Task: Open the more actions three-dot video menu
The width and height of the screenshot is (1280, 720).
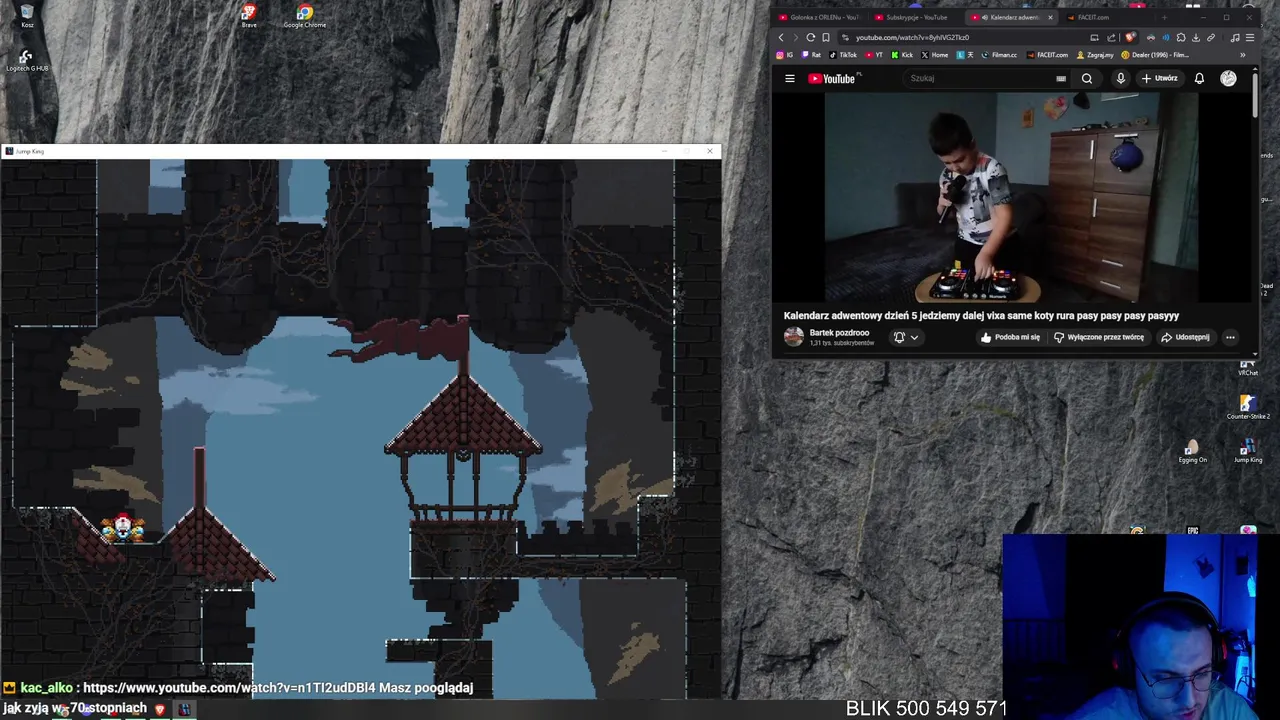Action: 1230,337
